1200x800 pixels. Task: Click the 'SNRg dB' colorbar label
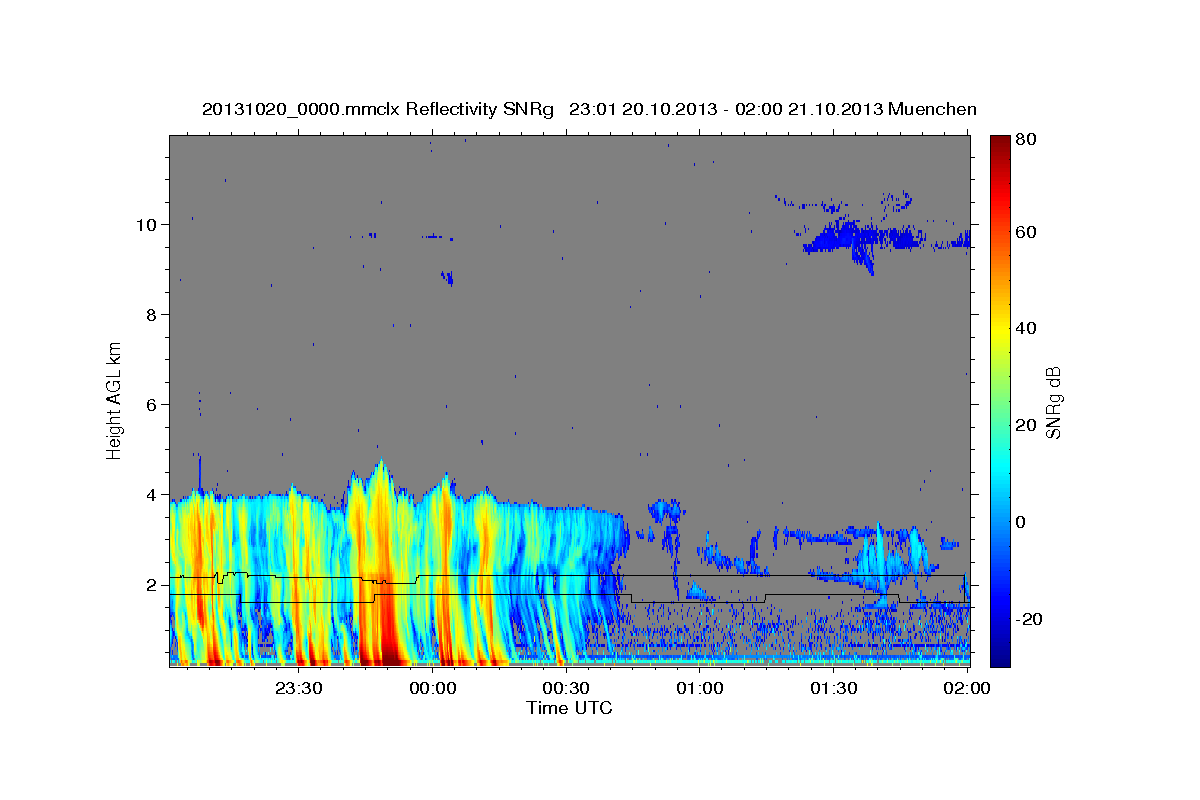[1053, 402]
